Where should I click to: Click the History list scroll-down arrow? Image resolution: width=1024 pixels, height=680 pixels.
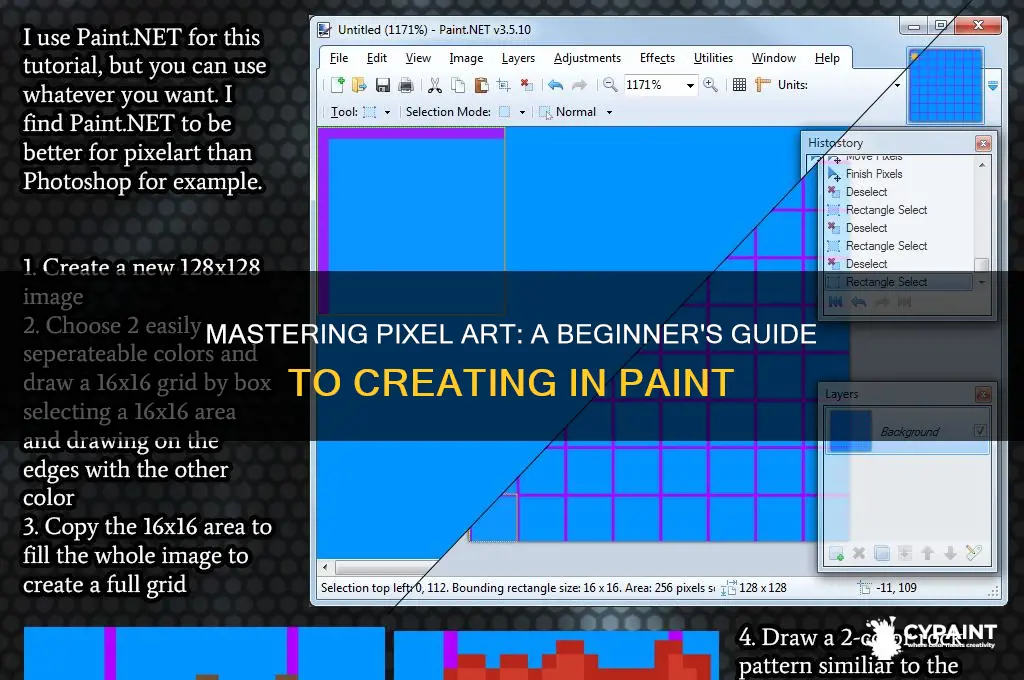coord(982,282)
